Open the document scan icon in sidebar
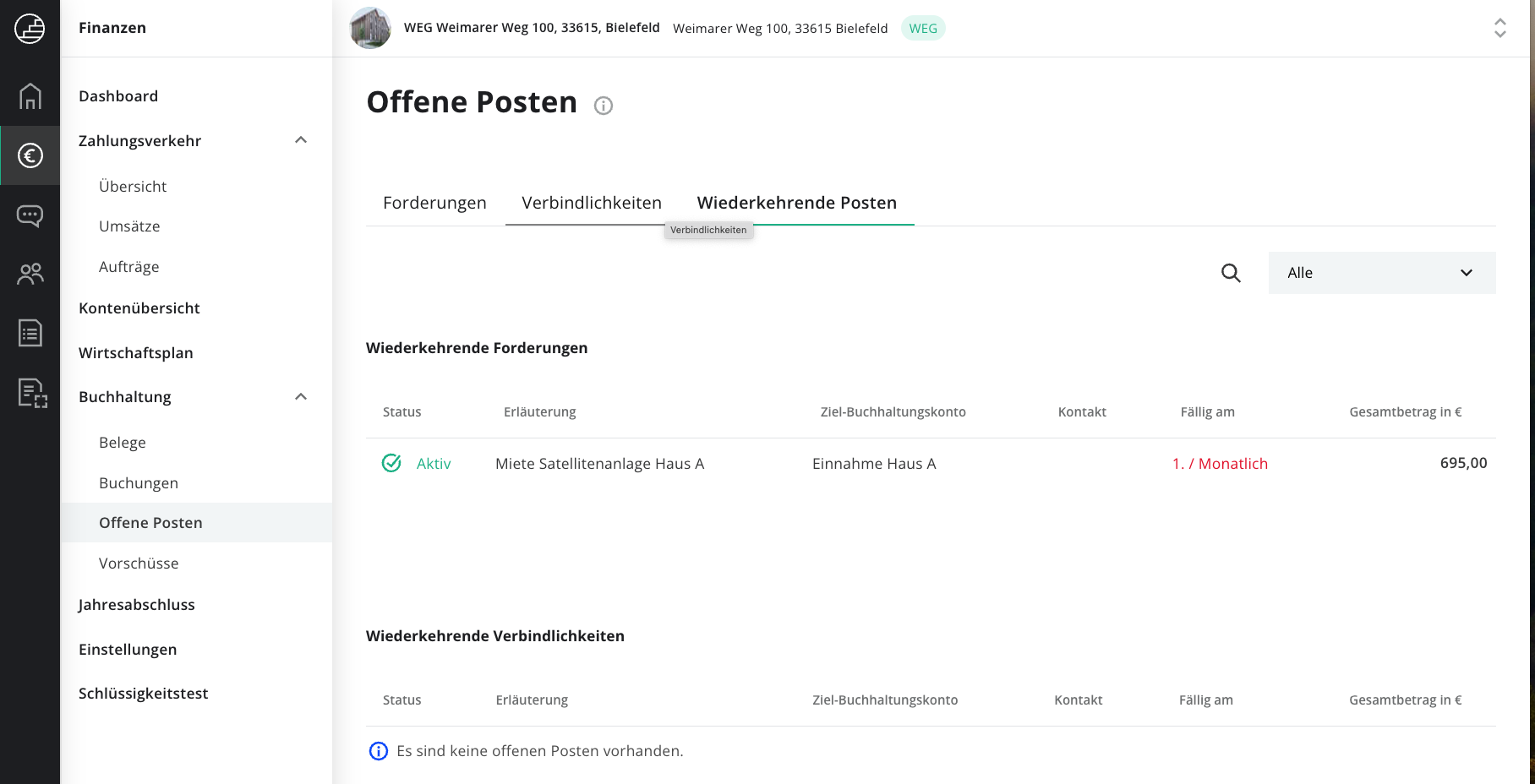 [32, 393]
